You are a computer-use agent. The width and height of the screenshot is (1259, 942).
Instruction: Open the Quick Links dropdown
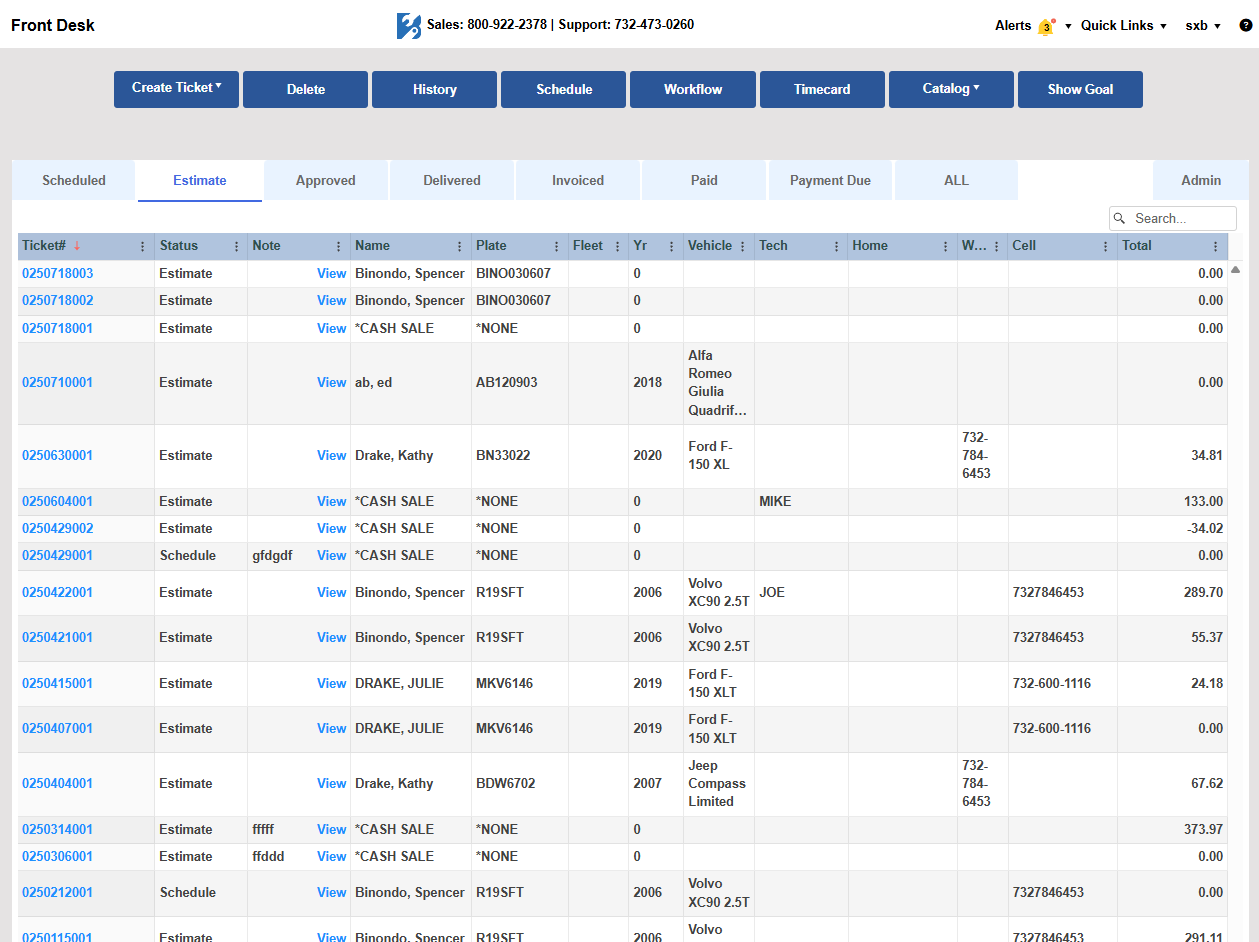click(1123, 26)
